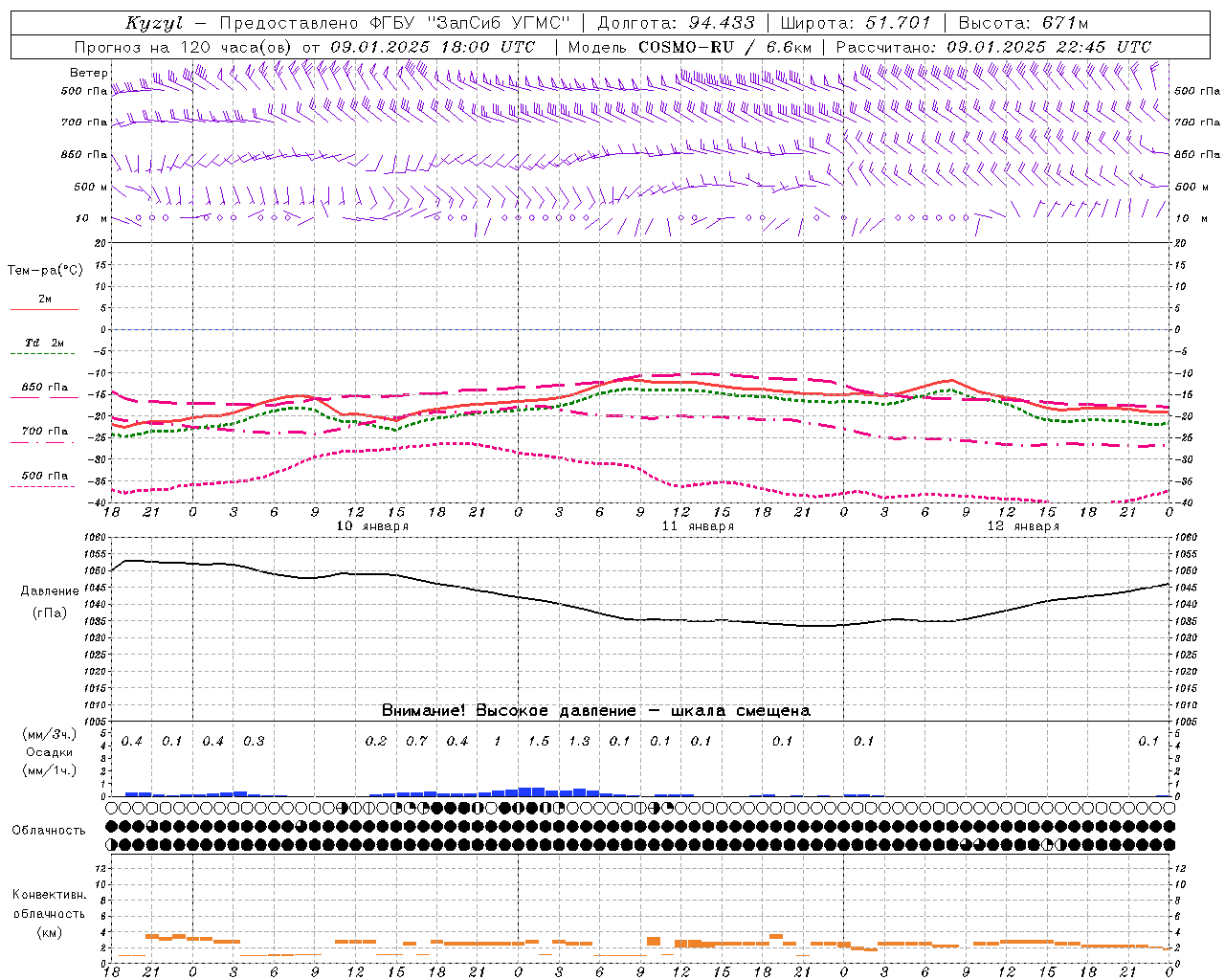
Task: Click the 10 января date label
Action: pyautogui.click(x=372, y=526)
